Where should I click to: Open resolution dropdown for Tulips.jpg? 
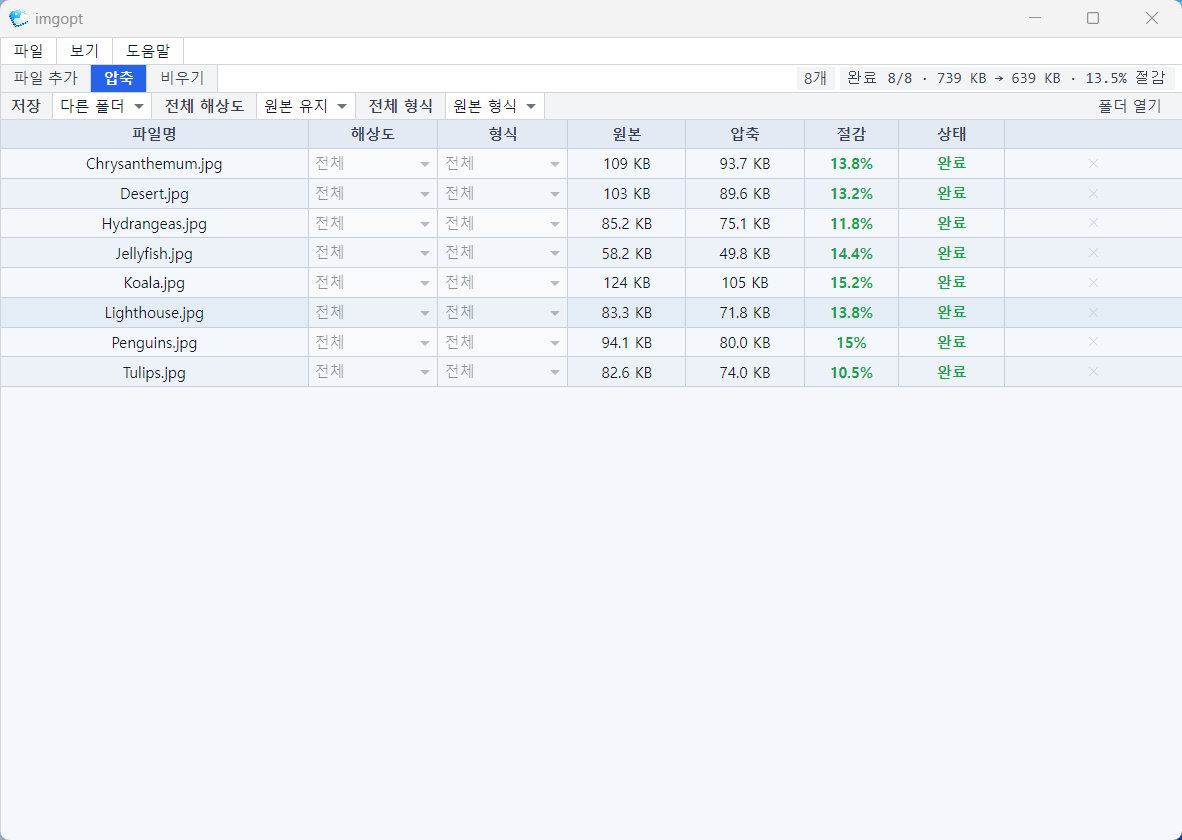click(372, 372)
